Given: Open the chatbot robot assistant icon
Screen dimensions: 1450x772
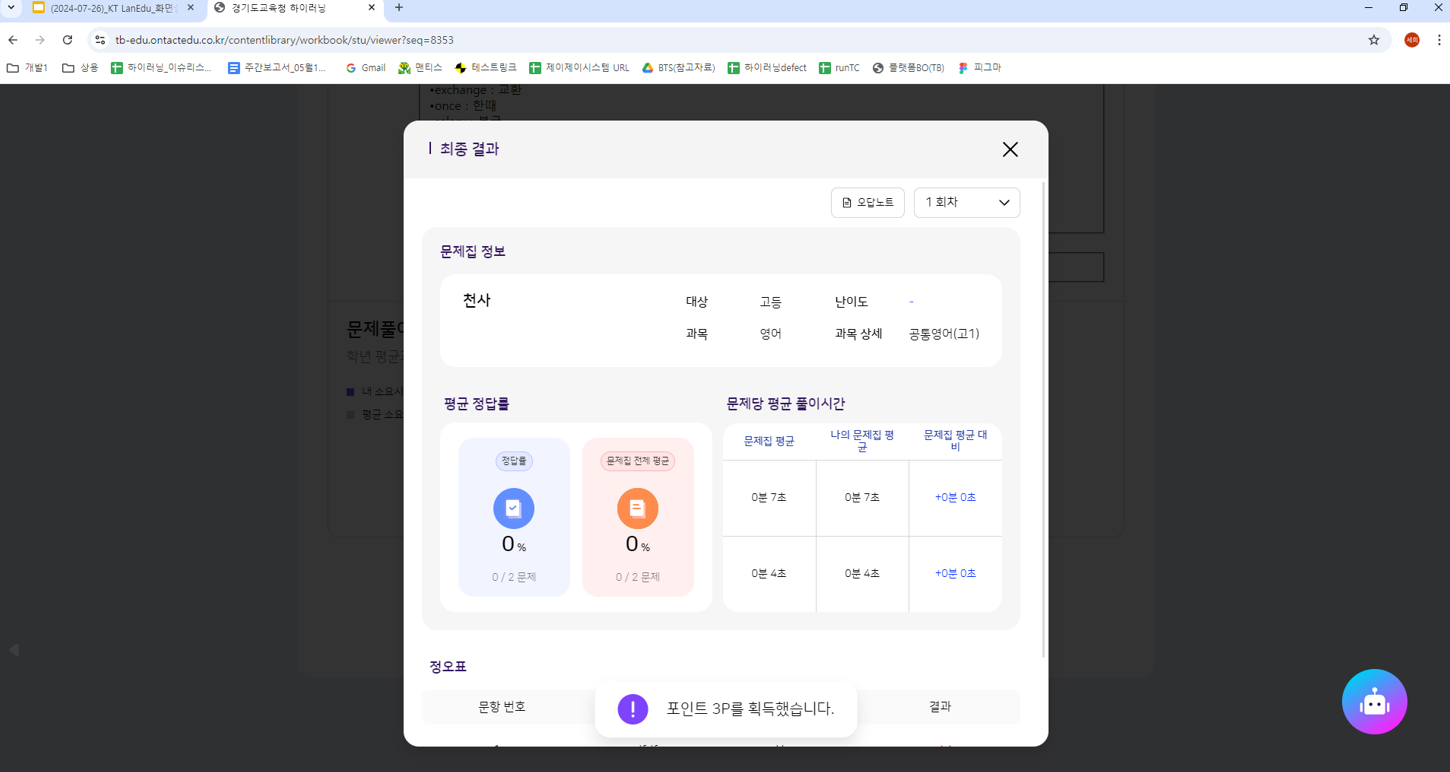Looking at the screenshot, I should 1374,702.
